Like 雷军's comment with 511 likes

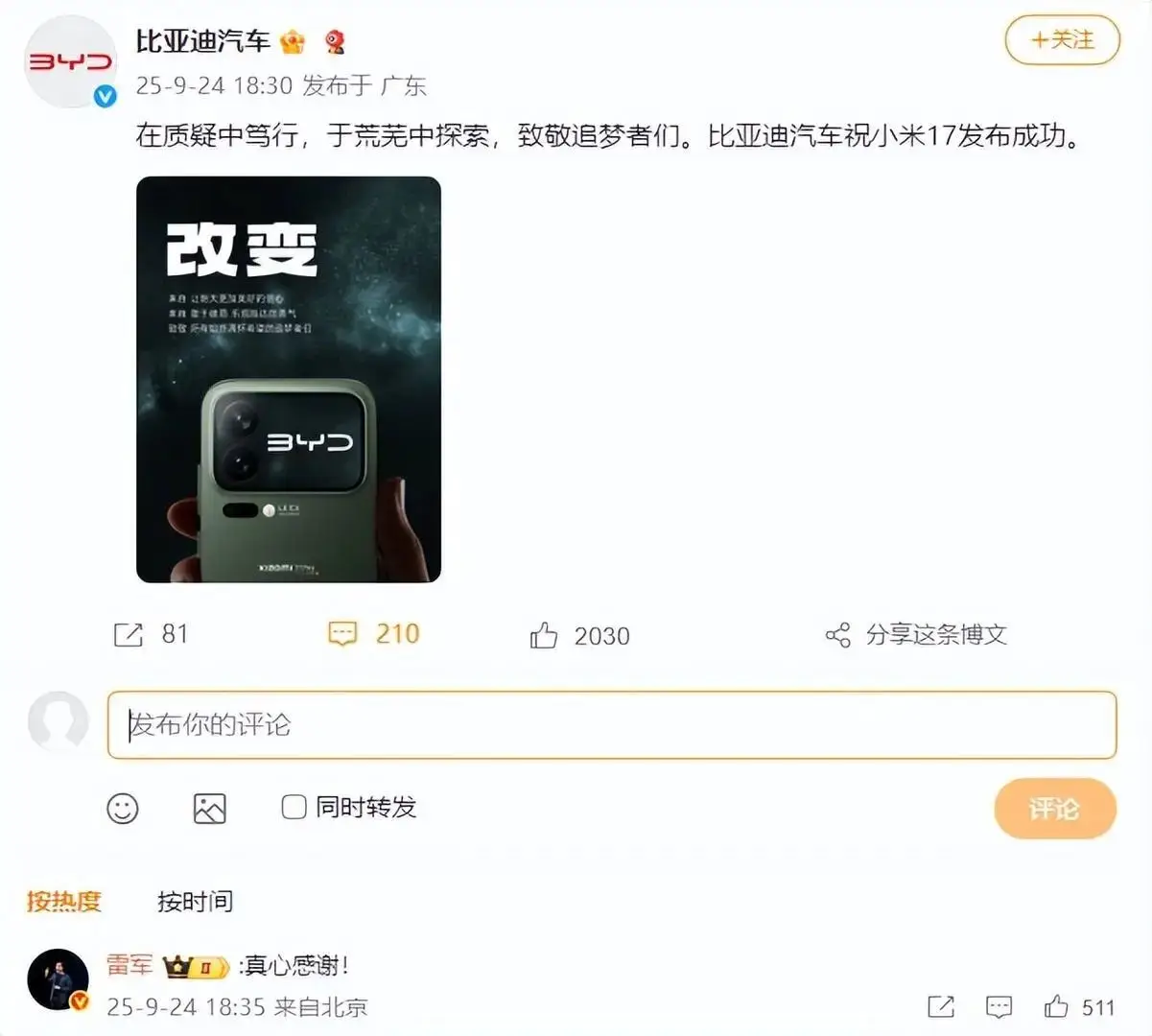(x=1056, y=1006)
